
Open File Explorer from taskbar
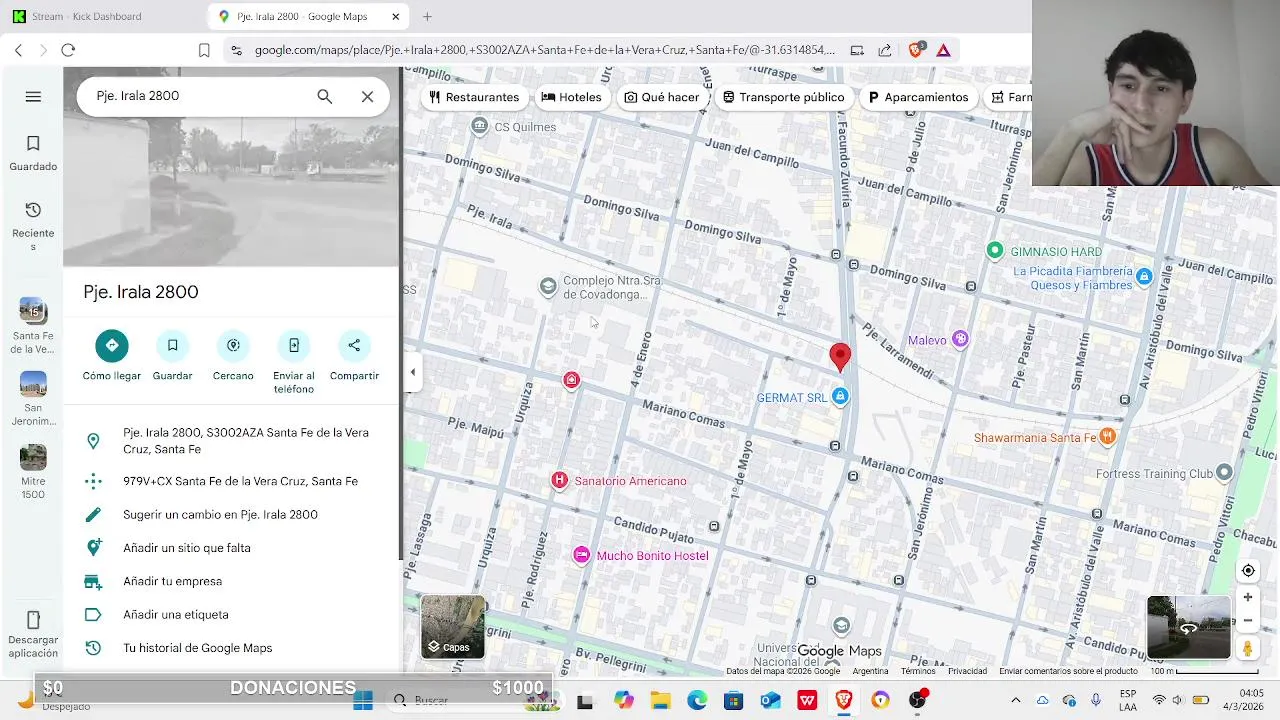point(660,700)
